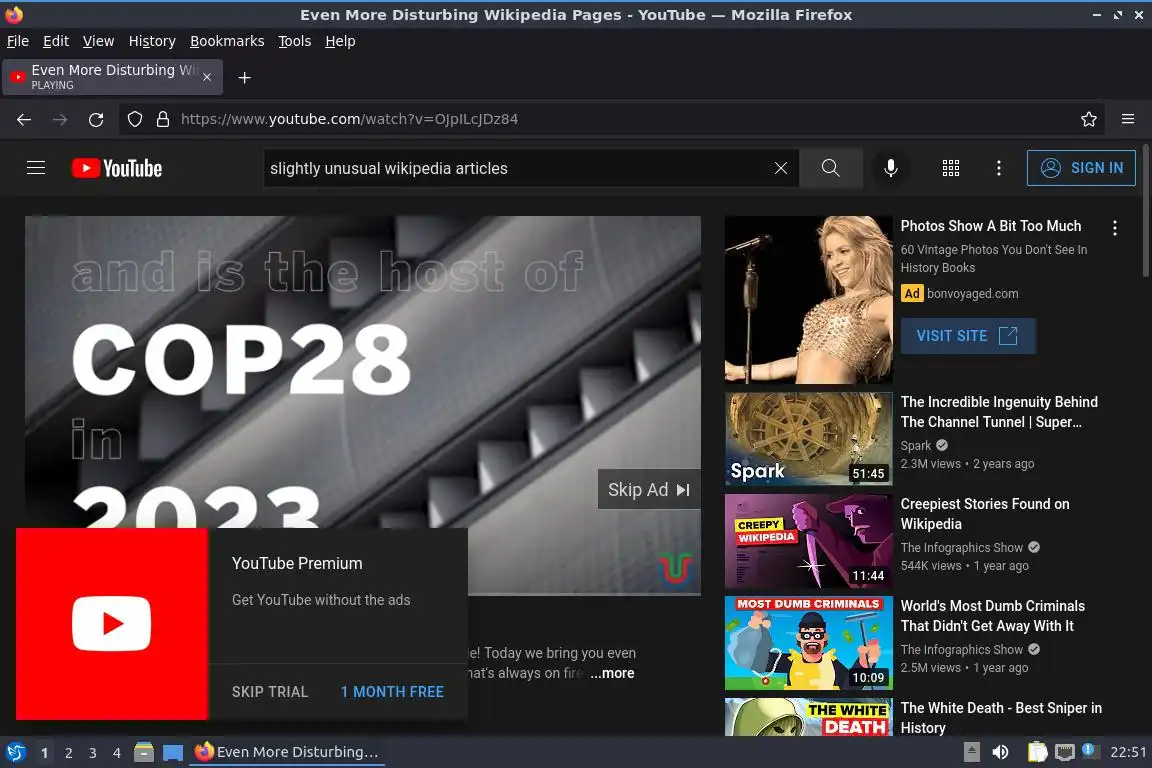Open The Incredible Ingenuity Behind Channel Tunnel title
1152x768 pixels.
999,412
